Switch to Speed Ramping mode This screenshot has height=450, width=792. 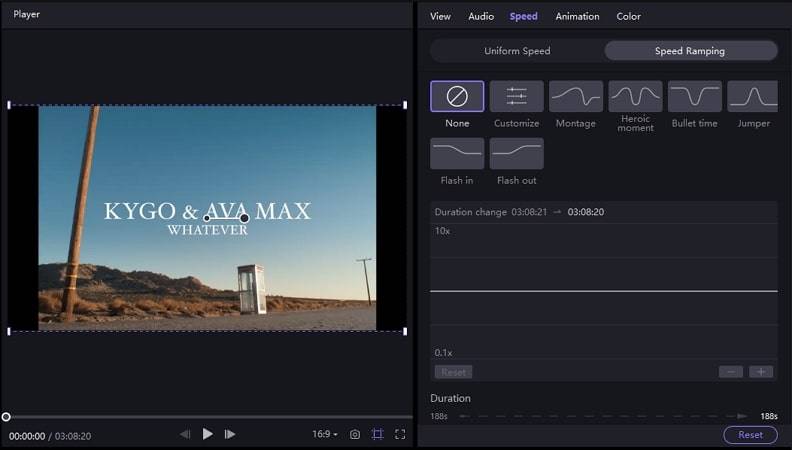click(x=690, y=51)
